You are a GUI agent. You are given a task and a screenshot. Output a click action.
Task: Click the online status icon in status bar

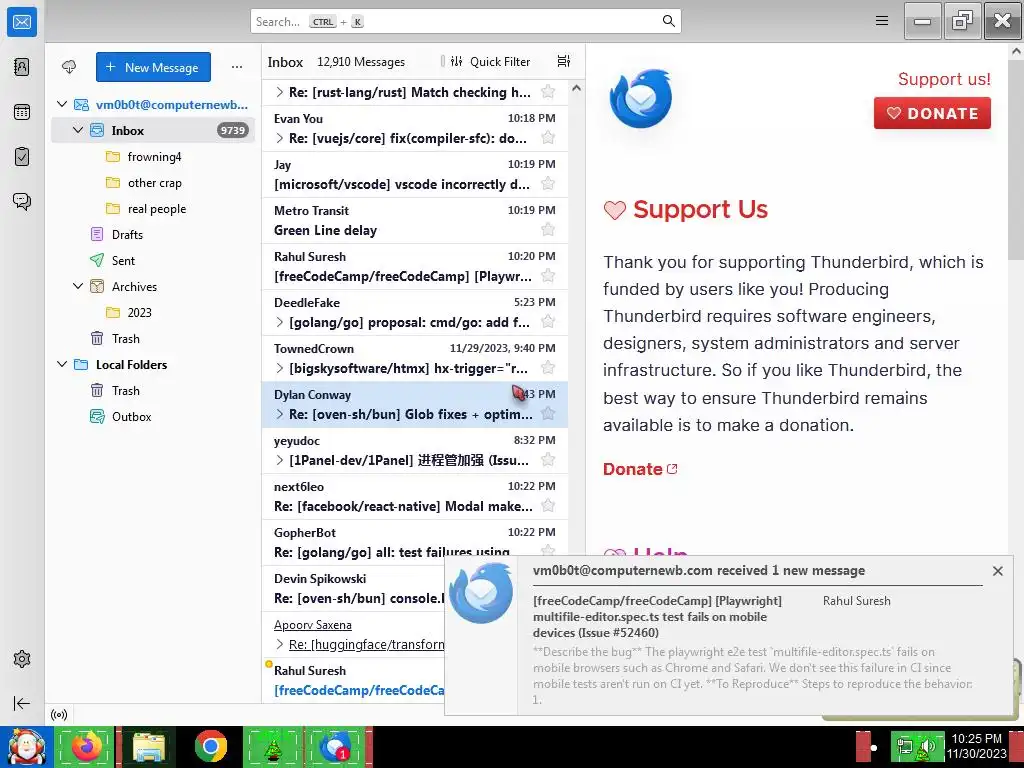tap(59, 714)
